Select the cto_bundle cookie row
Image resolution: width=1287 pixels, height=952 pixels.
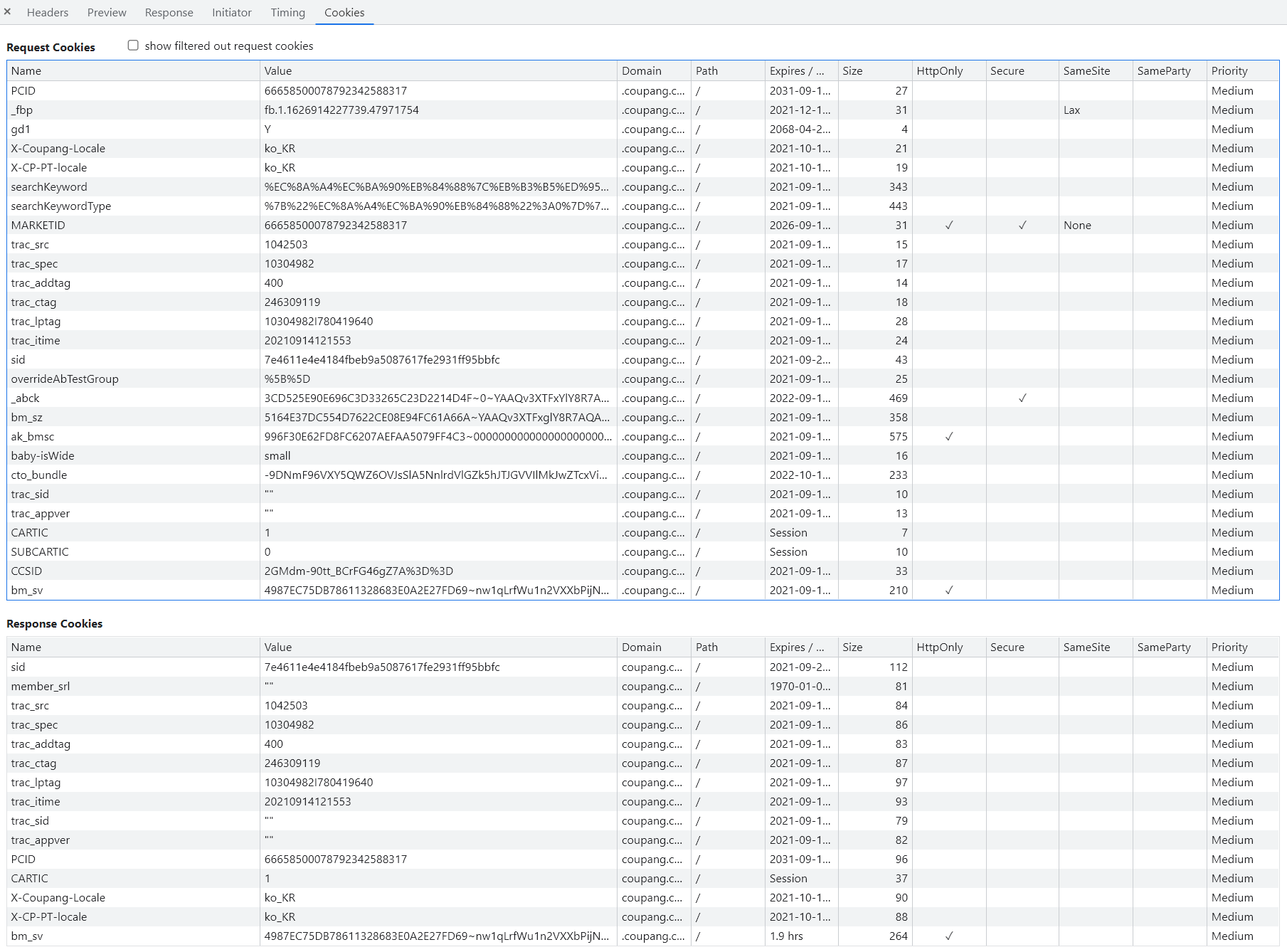pyautogui.click(x=643, y=475)
